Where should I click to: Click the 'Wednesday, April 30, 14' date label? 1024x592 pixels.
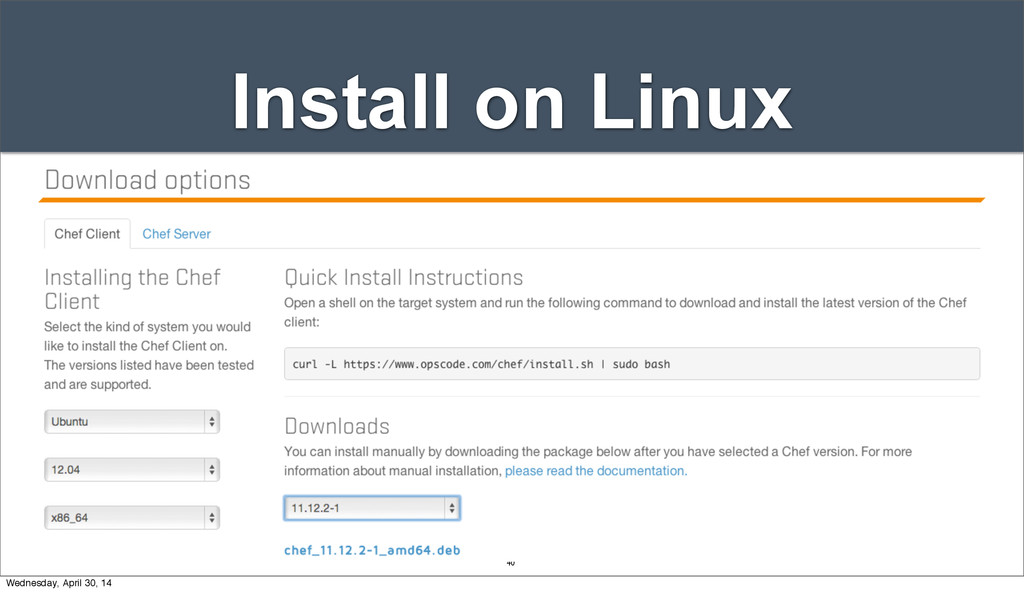click(x=58, y=582)
